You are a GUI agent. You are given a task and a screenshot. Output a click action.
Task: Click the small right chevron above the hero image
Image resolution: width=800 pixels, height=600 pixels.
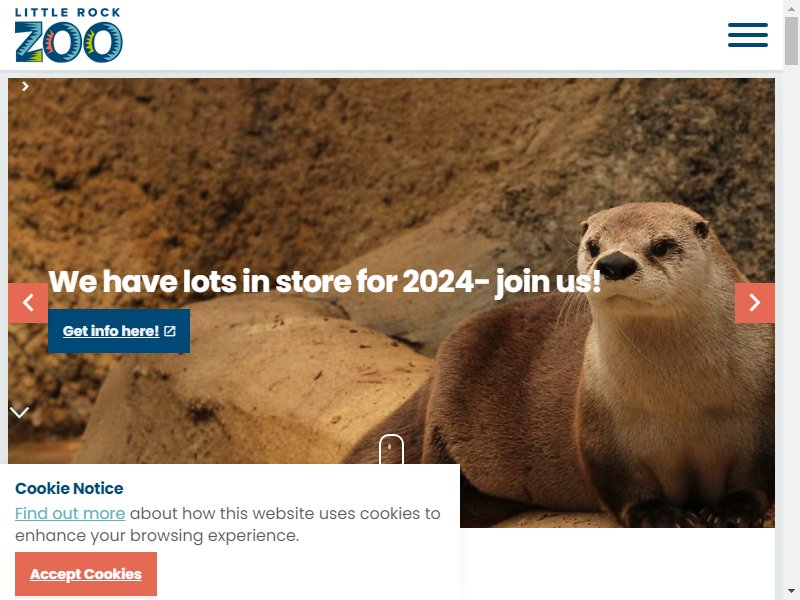[25, 86]
